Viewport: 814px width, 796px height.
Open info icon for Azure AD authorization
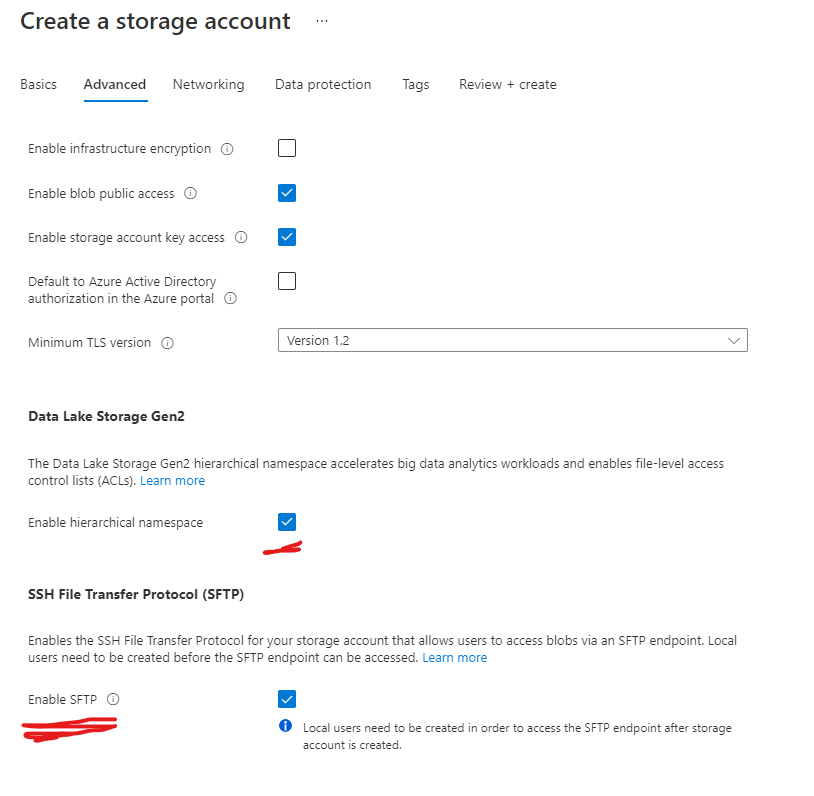tap(230, 299)
